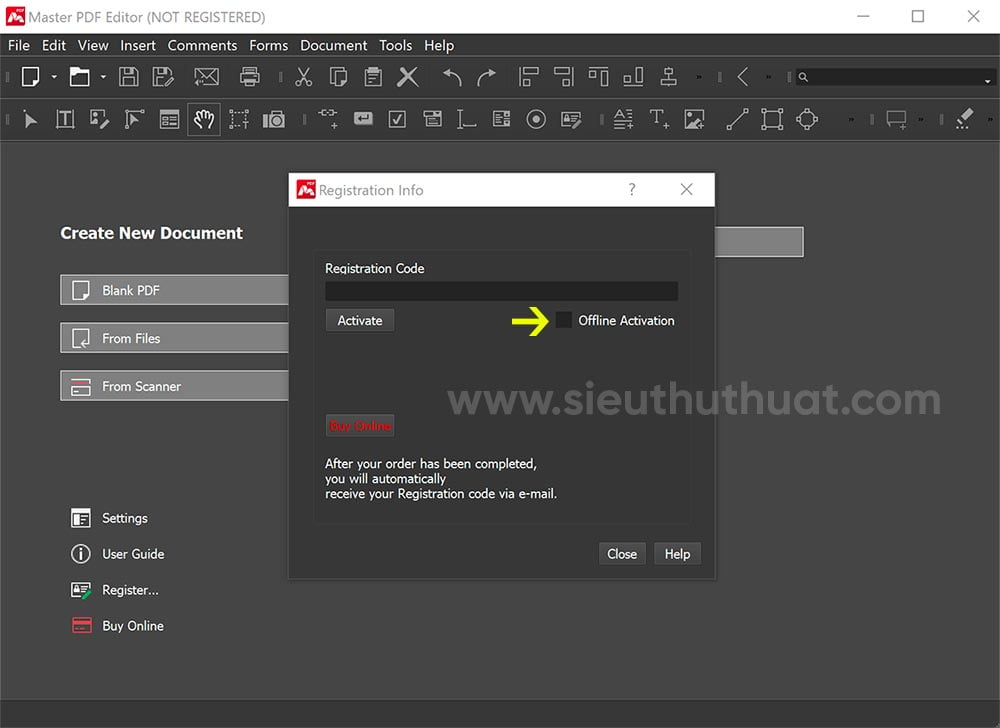Select the arrow Select tool
Image resolution: width=1000 pixels, height=728 pixels.
pos(30,119)
